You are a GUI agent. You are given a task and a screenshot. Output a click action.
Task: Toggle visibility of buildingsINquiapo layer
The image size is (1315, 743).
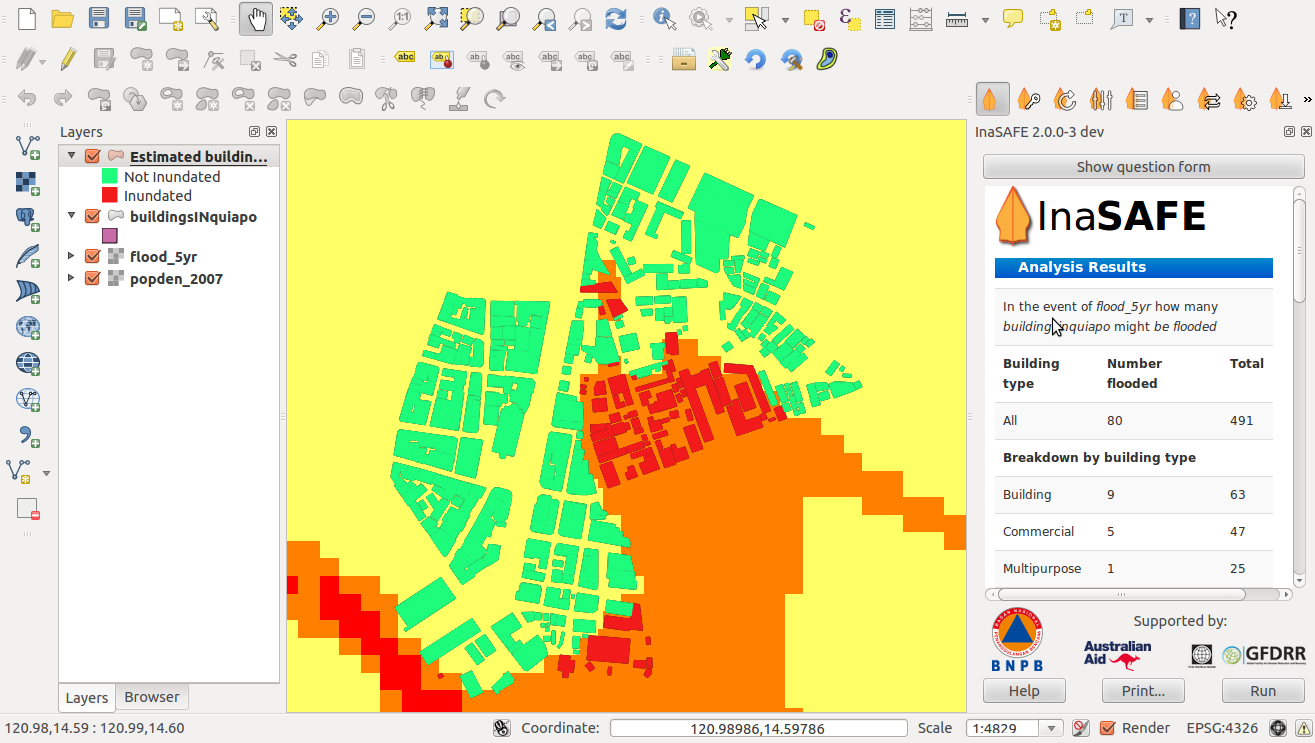click(93, 216)
